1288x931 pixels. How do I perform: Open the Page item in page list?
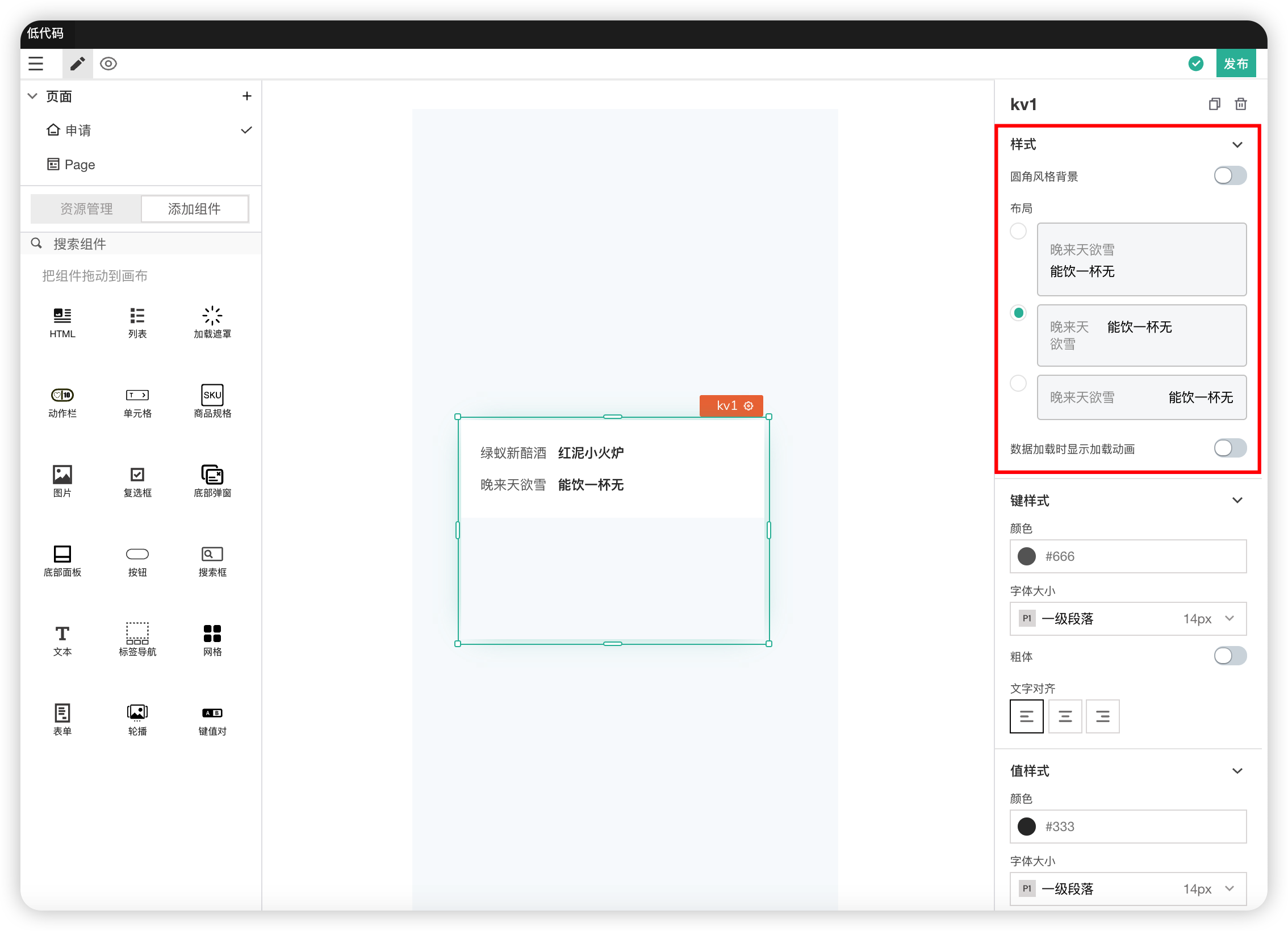[x=80, y=165]
